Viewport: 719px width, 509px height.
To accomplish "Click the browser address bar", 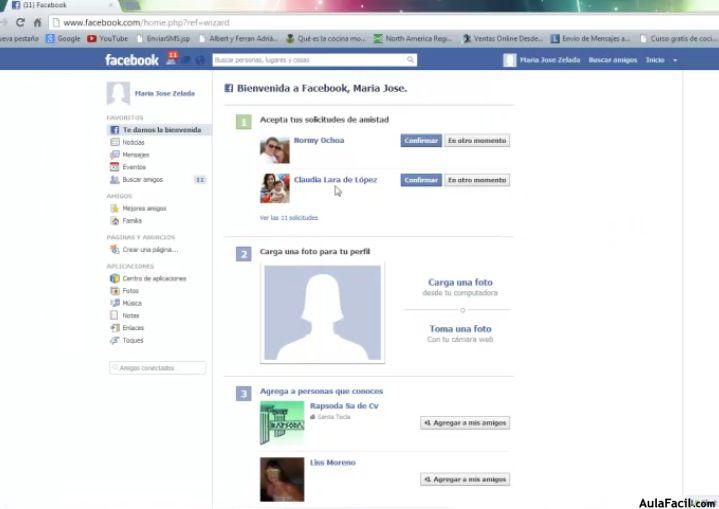I will [383, 22].
